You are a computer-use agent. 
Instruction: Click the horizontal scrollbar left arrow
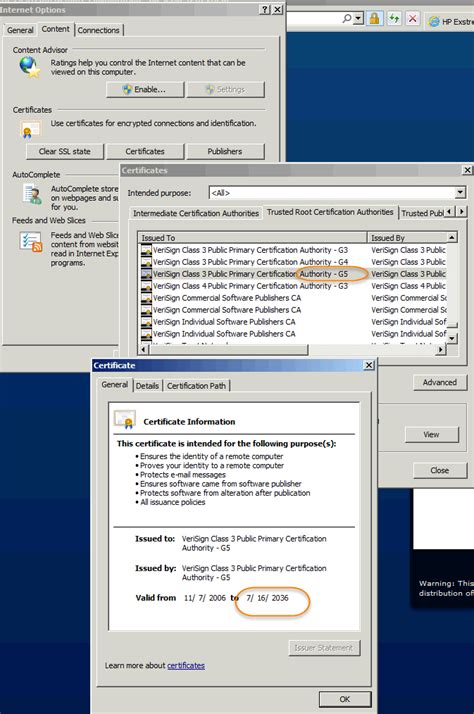[144, 349]
